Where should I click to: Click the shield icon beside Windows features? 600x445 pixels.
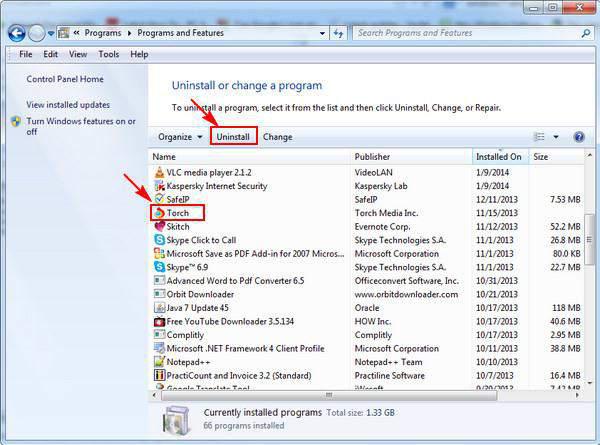pyautogui.click(x=16, y=122)
